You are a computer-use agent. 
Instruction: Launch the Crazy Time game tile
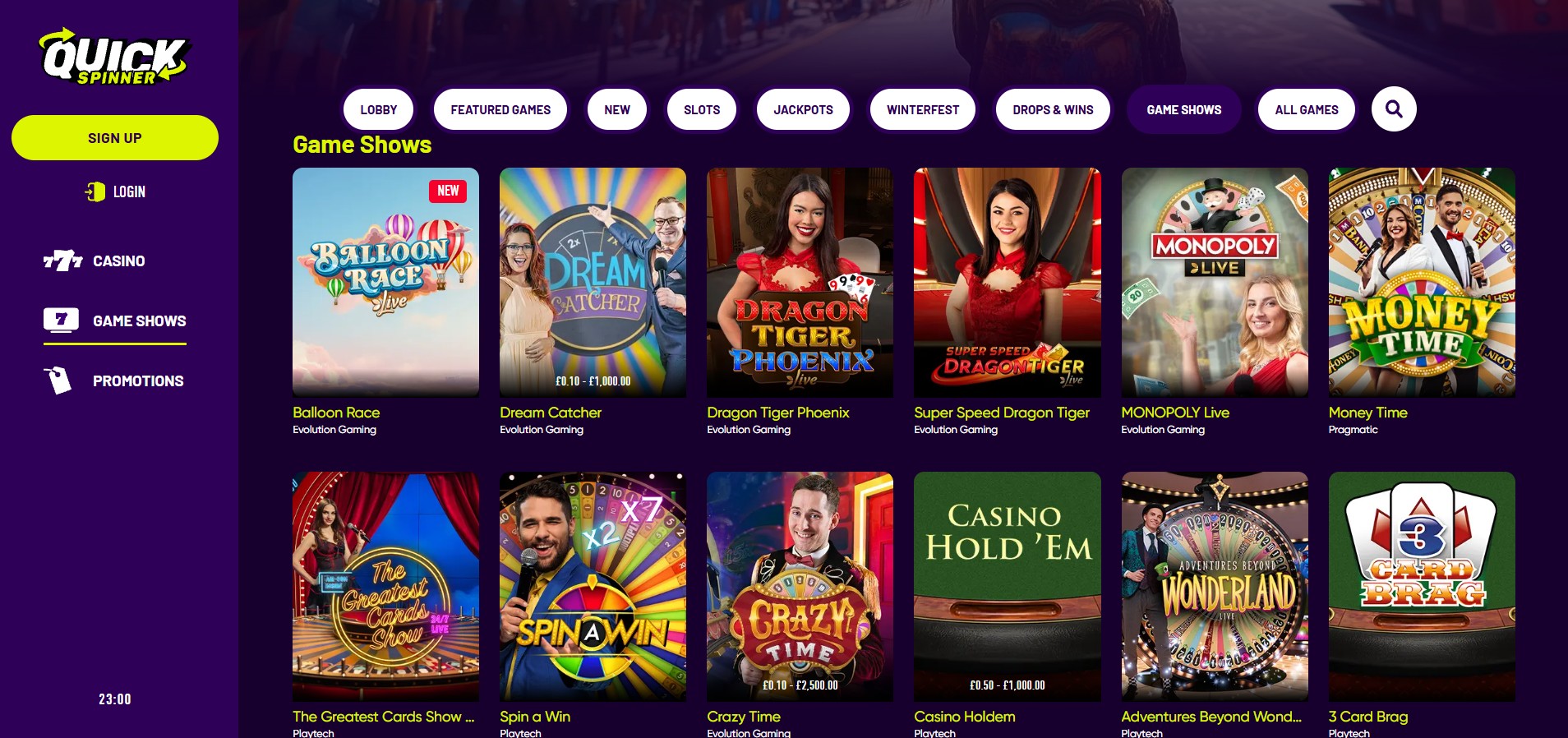point(800,586)
